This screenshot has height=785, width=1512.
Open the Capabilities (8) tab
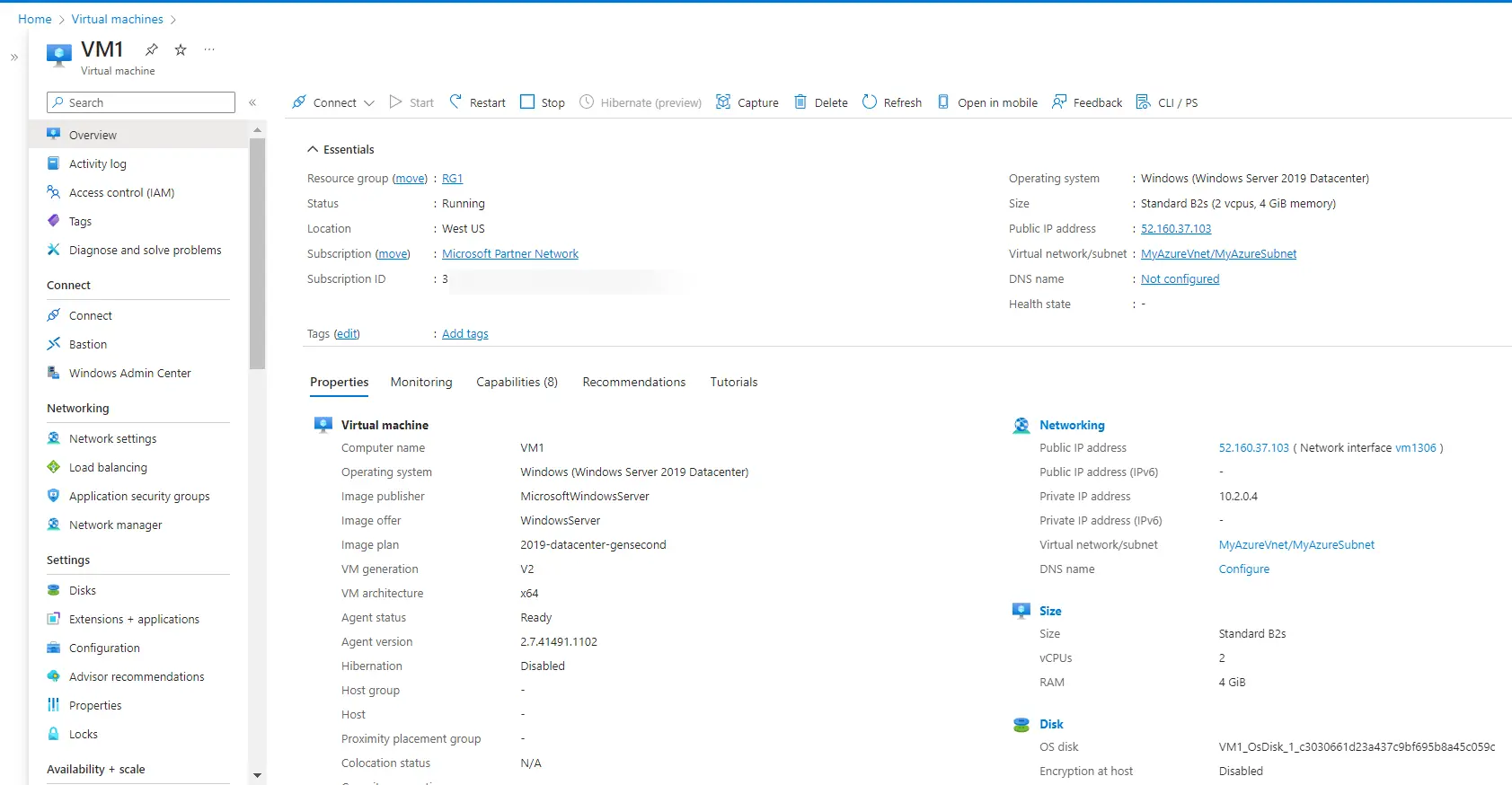[x=517, y=382]
